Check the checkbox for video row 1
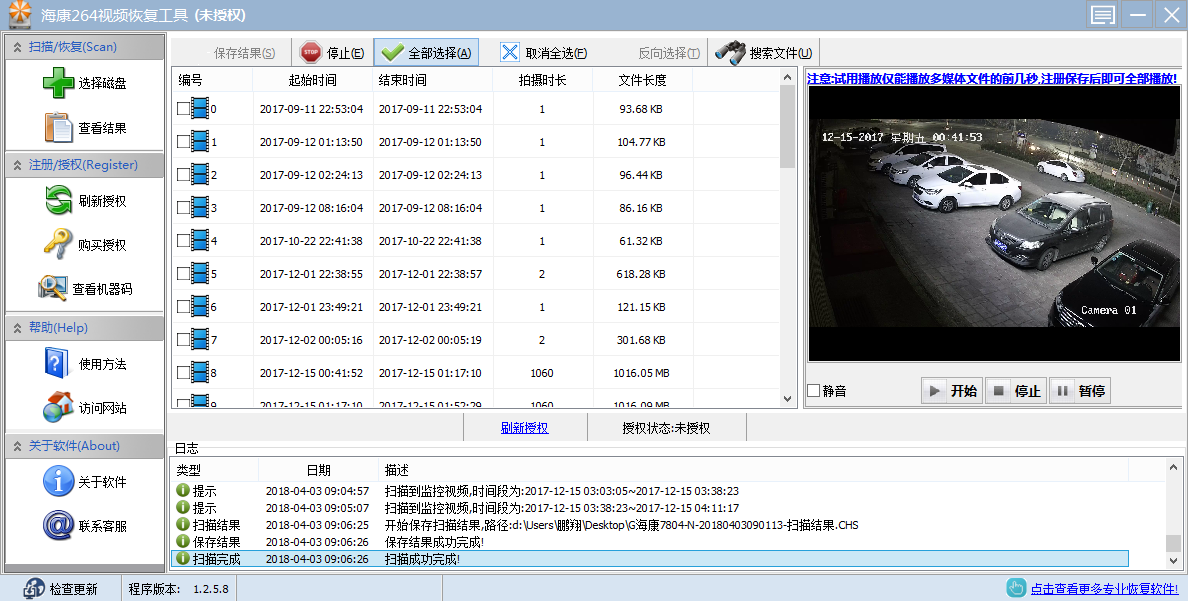 click(183, 141)
